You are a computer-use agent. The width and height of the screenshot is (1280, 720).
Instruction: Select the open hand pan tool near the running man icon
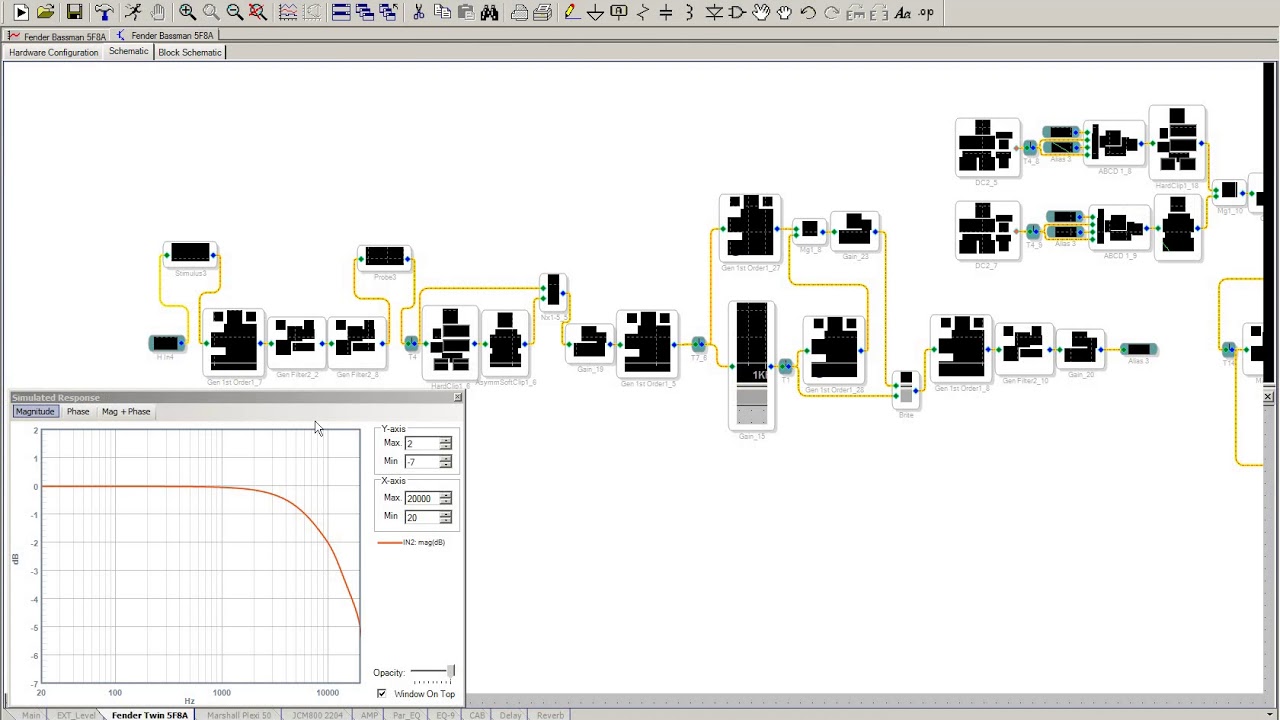click(157, 12)
